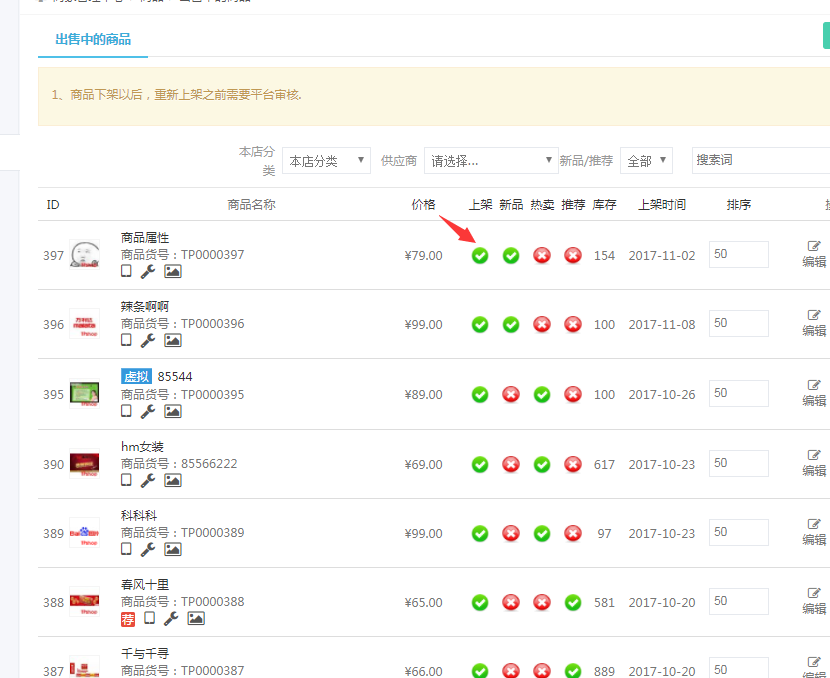
Task: Toggle 上架 status for product 397
Action: point(480,255)
